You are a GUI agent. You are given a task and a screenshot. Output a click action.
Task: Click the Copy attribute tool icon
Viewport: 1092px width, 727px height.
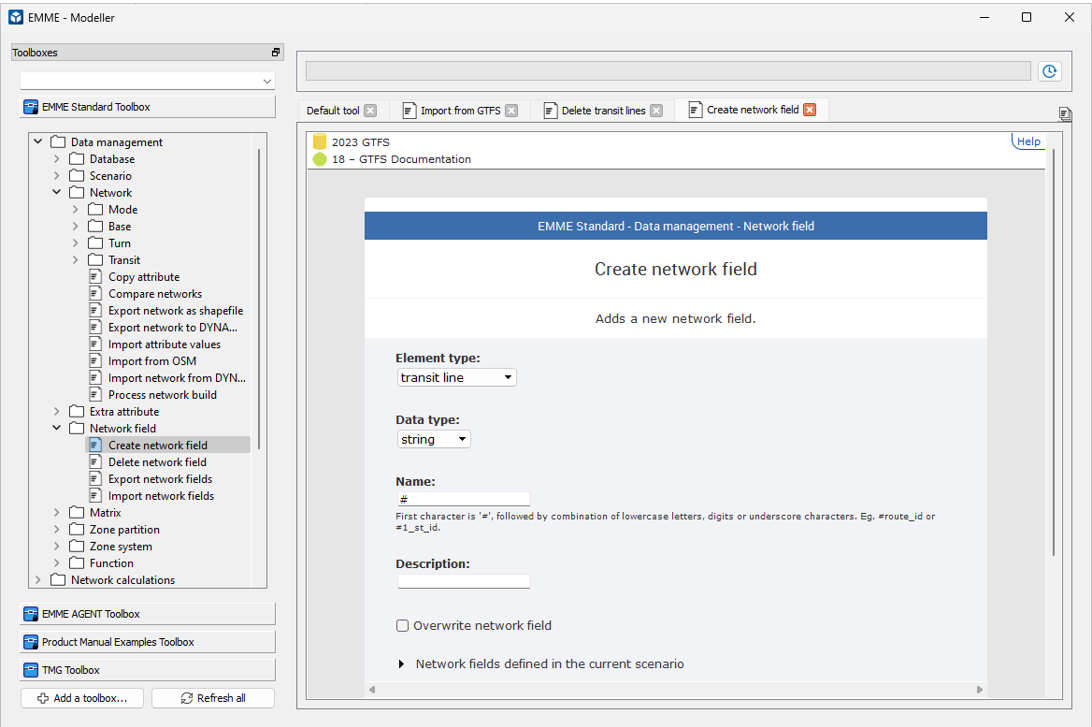(96, 276)
